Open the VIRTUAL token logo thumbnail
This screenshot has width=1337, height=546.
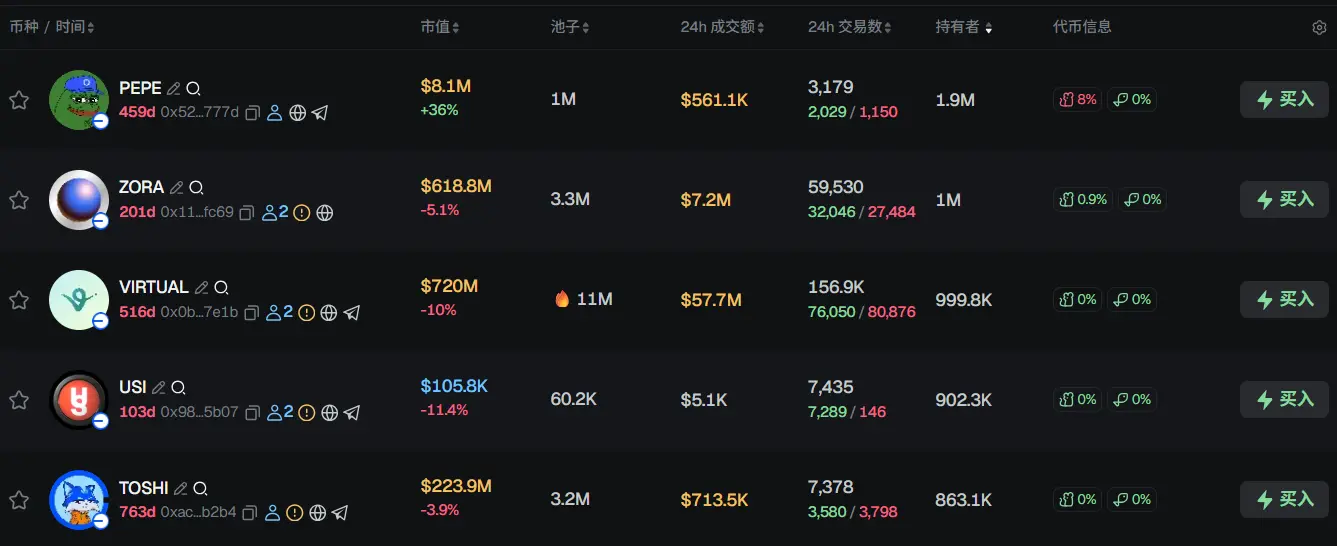tap(78, 300)
